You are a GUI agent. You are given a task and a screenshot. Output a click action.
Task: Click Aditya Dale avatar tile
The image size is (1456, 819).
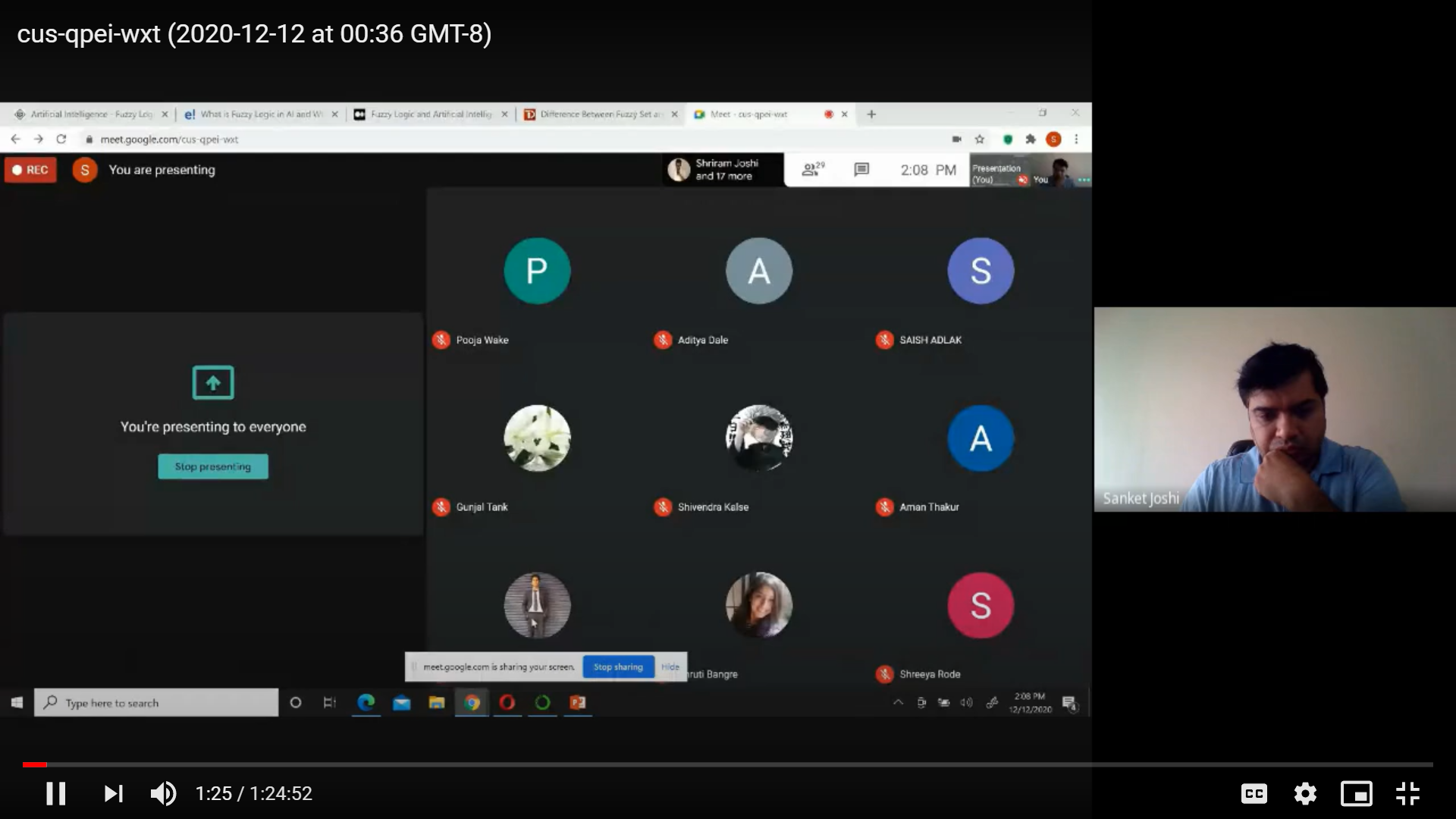(759, 271)
